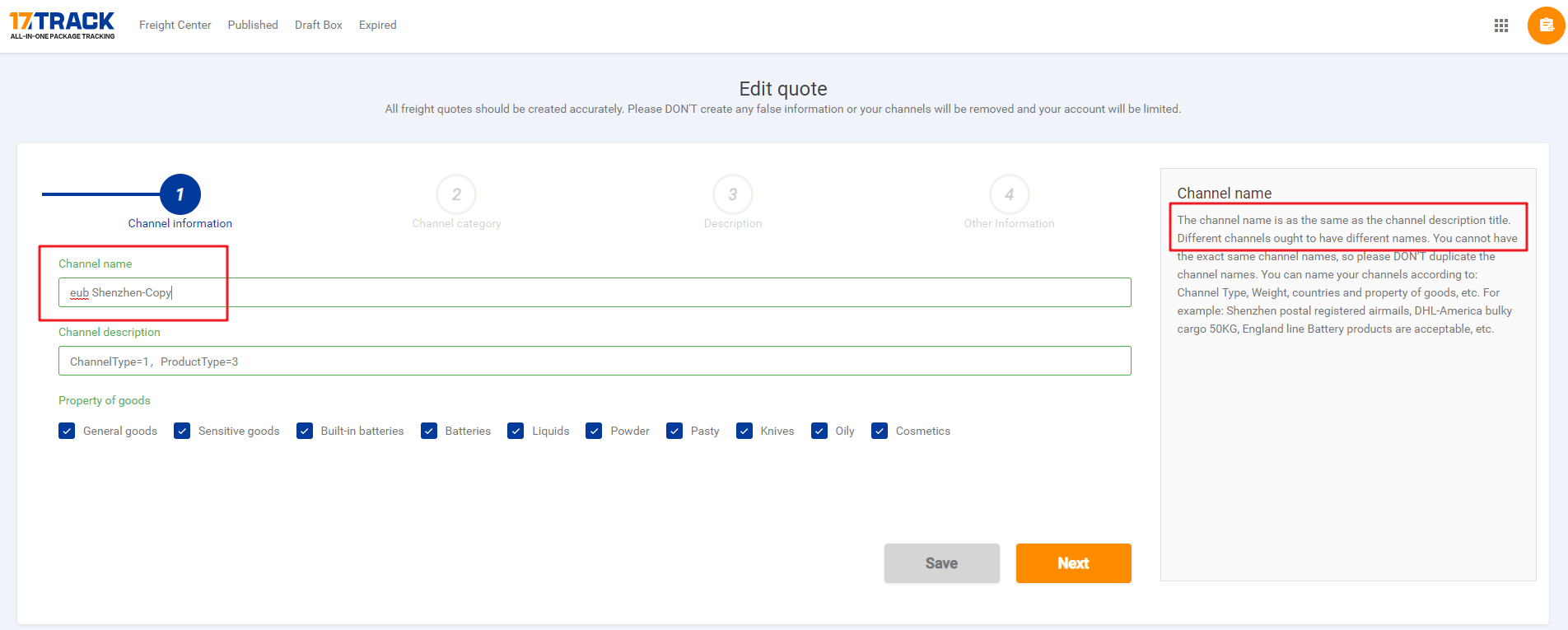
Task: Focus the Channel description input field
Action: coord(594,361)
